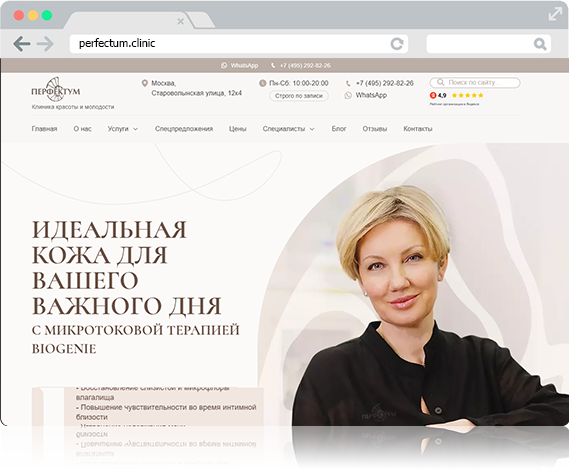Click header phone handset icon
This screenshot has width=570, height=470.
click(348, 83)
